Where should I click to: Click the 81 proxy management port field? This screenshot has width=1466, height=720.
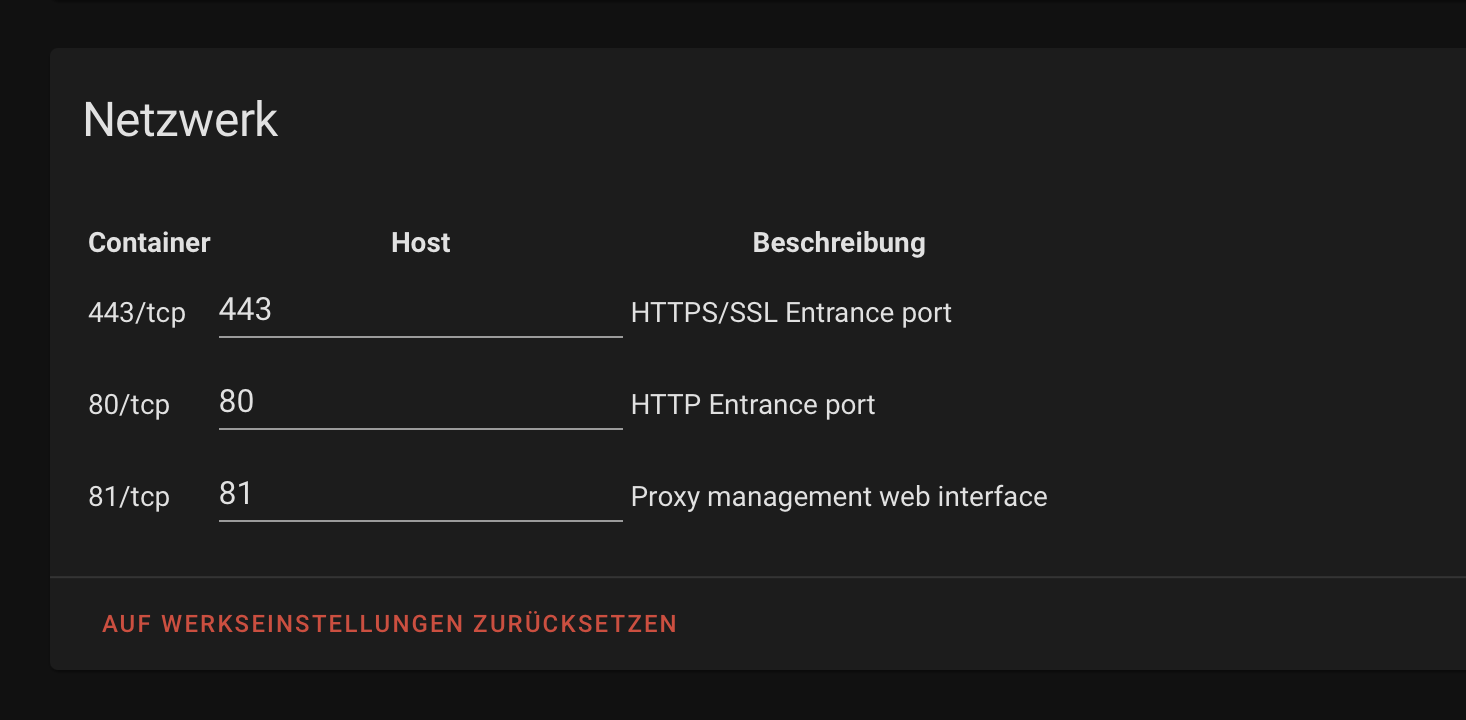pyautogui.click(x=420, y=498)
